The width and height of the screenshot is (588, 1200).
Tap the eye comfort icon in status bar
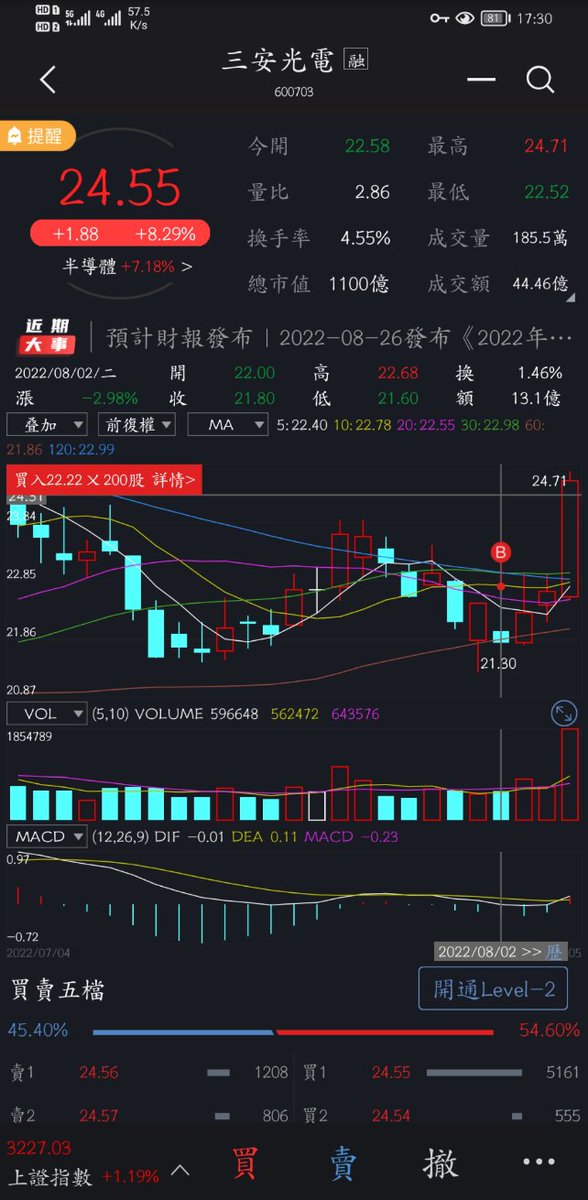[465, 18]
